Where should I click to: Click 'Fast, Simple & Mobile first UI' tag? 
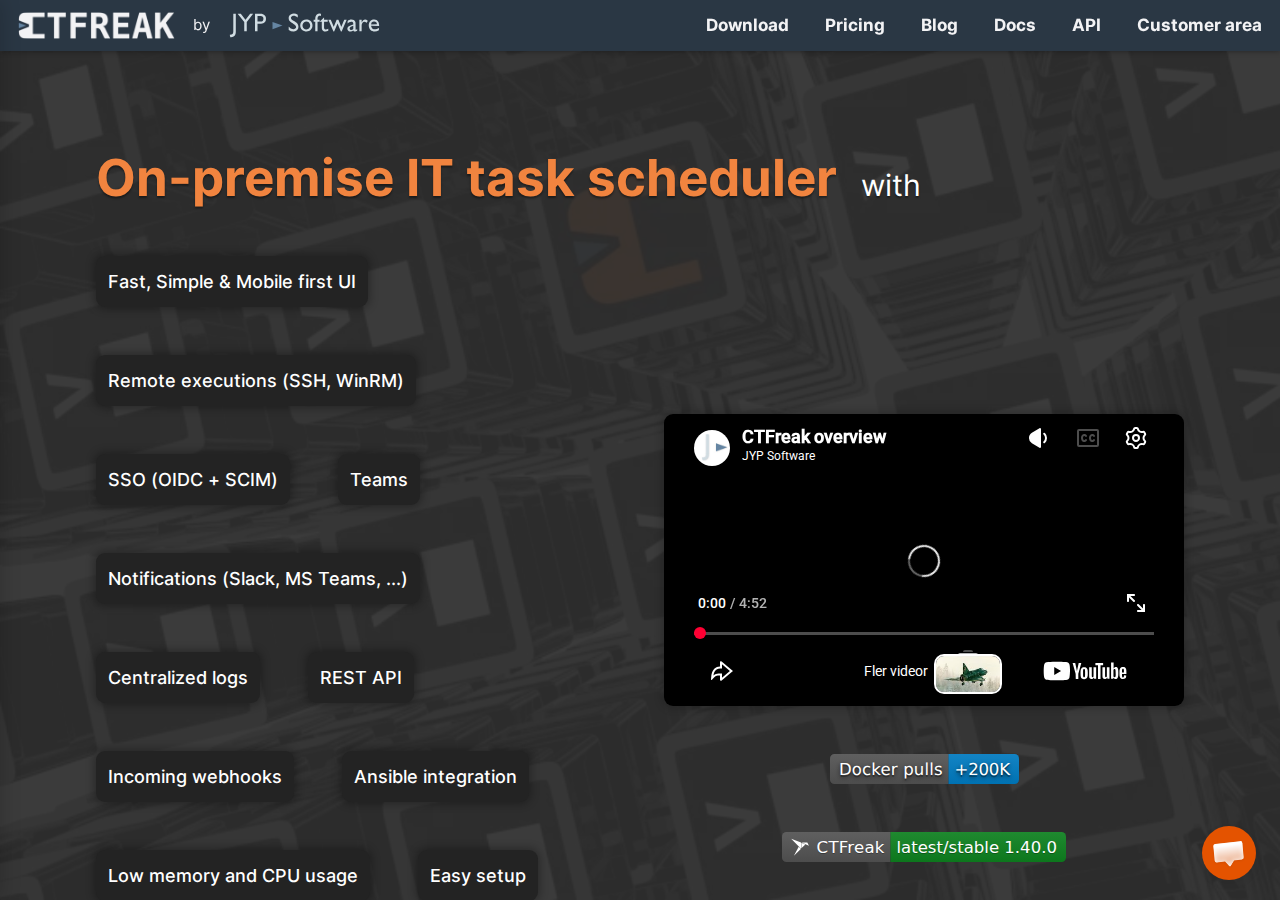pyautogui.click(x=232, y=282)
